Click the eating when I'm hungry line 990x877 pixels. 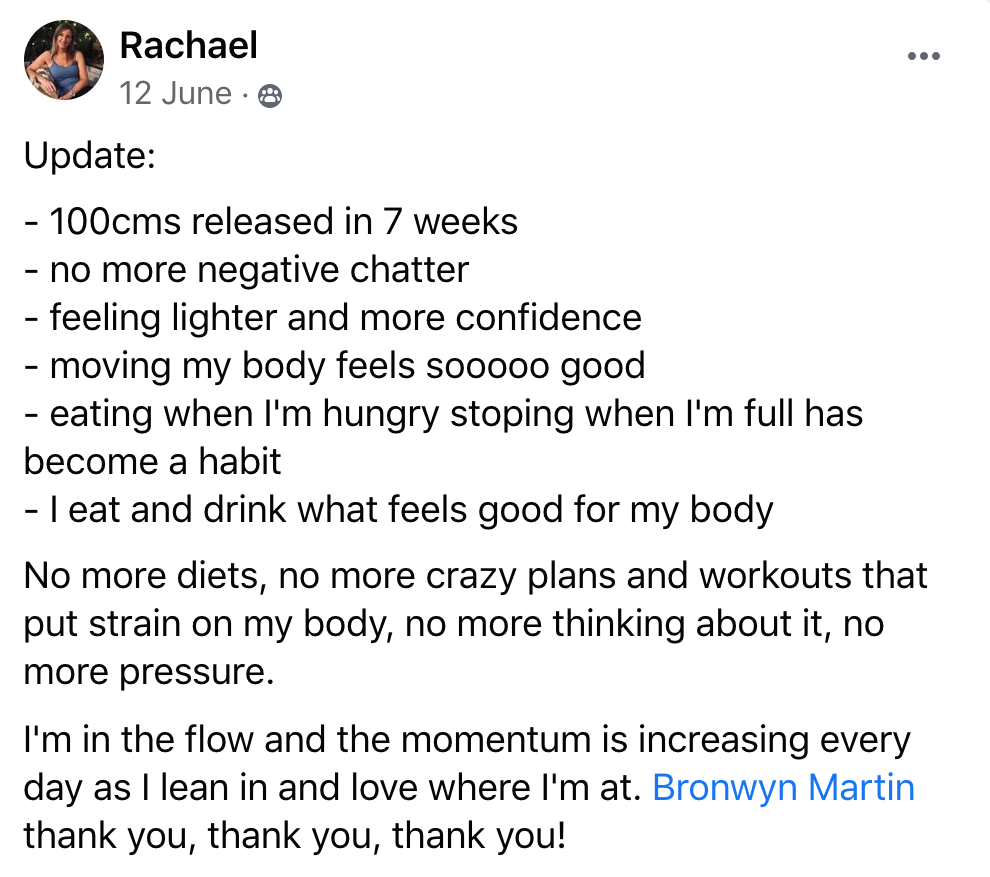coord(443,414)
